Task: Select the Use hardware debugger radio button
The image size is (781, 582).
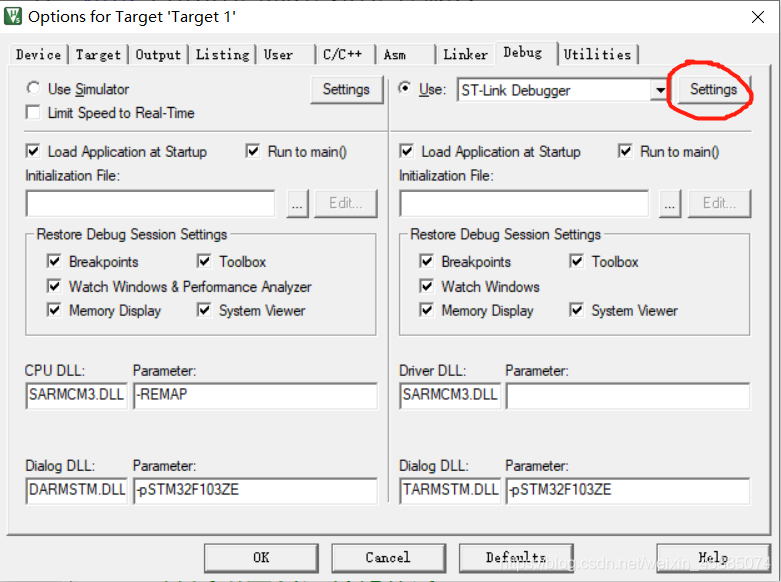Action: [405, 89]
